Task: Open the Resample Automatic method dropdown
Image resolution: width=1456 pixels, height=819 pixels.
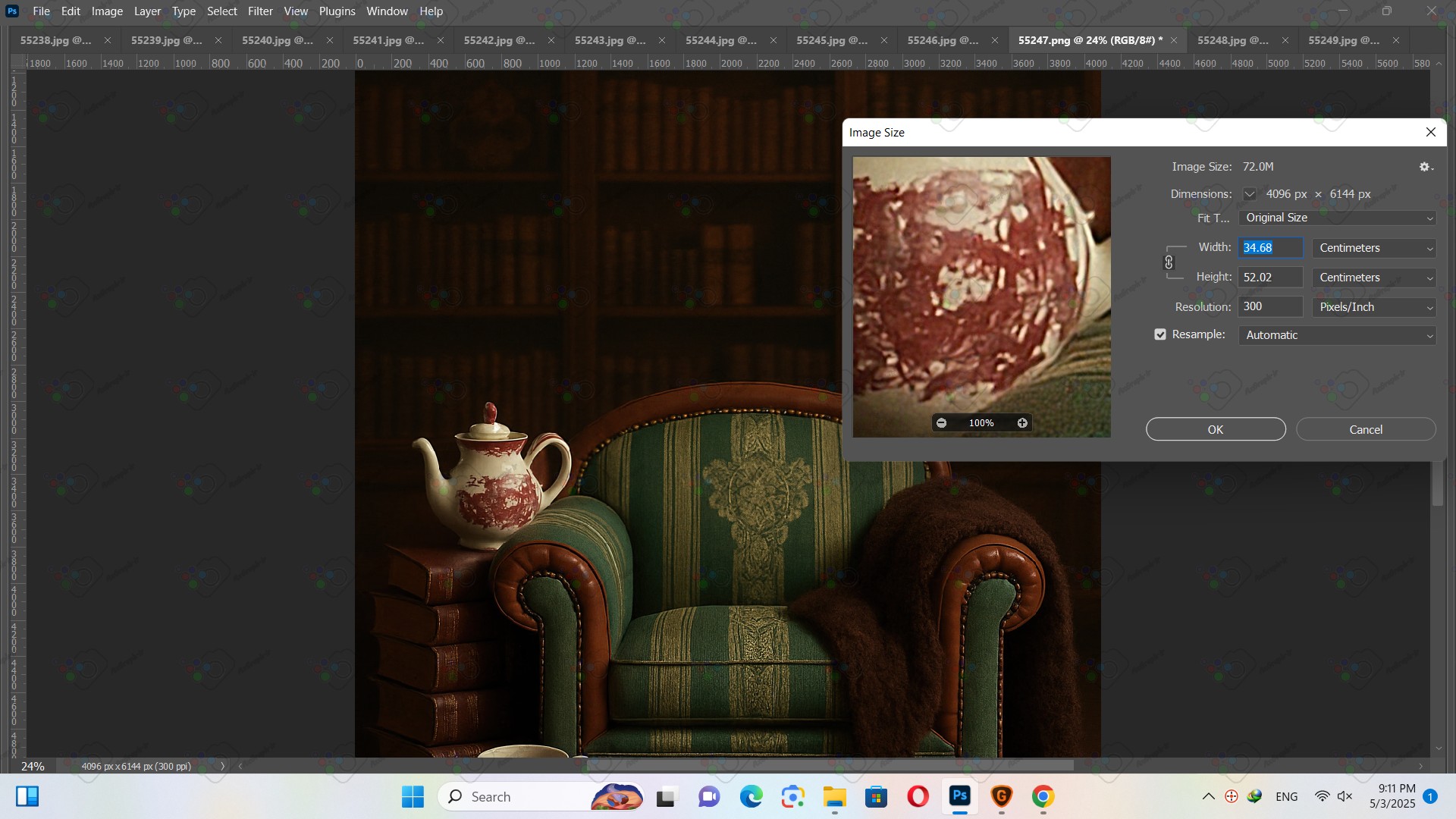Action: click(x=1337, y=335)
